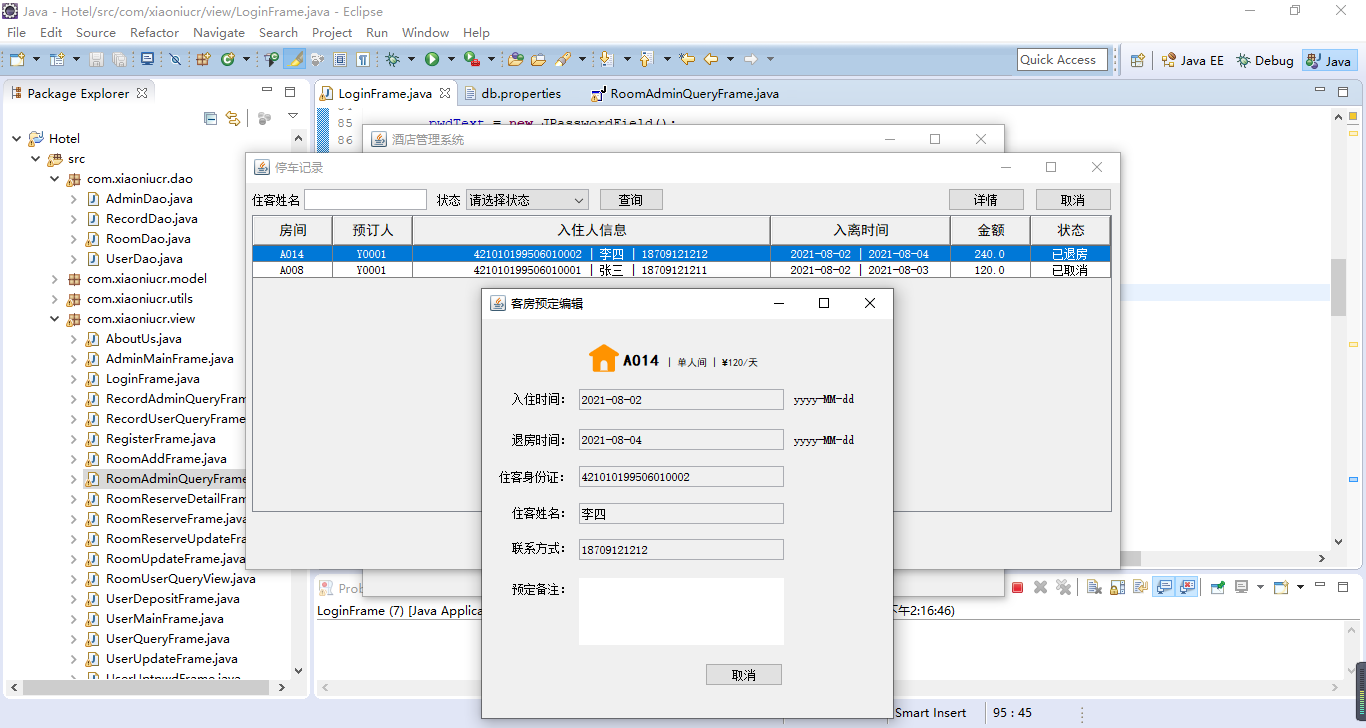
Task: Toggle Skip All Breakpoints icon
Action: [x=175, y=60]
